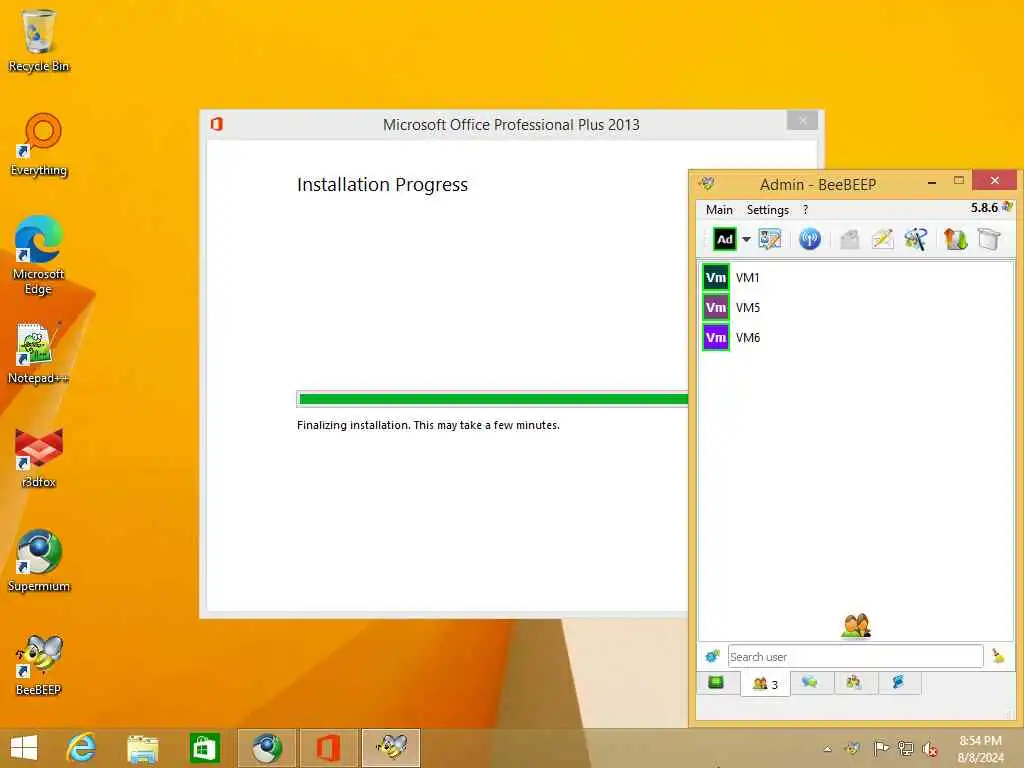Select the BeeBEEP desktop shortcut

coord(39,665)
